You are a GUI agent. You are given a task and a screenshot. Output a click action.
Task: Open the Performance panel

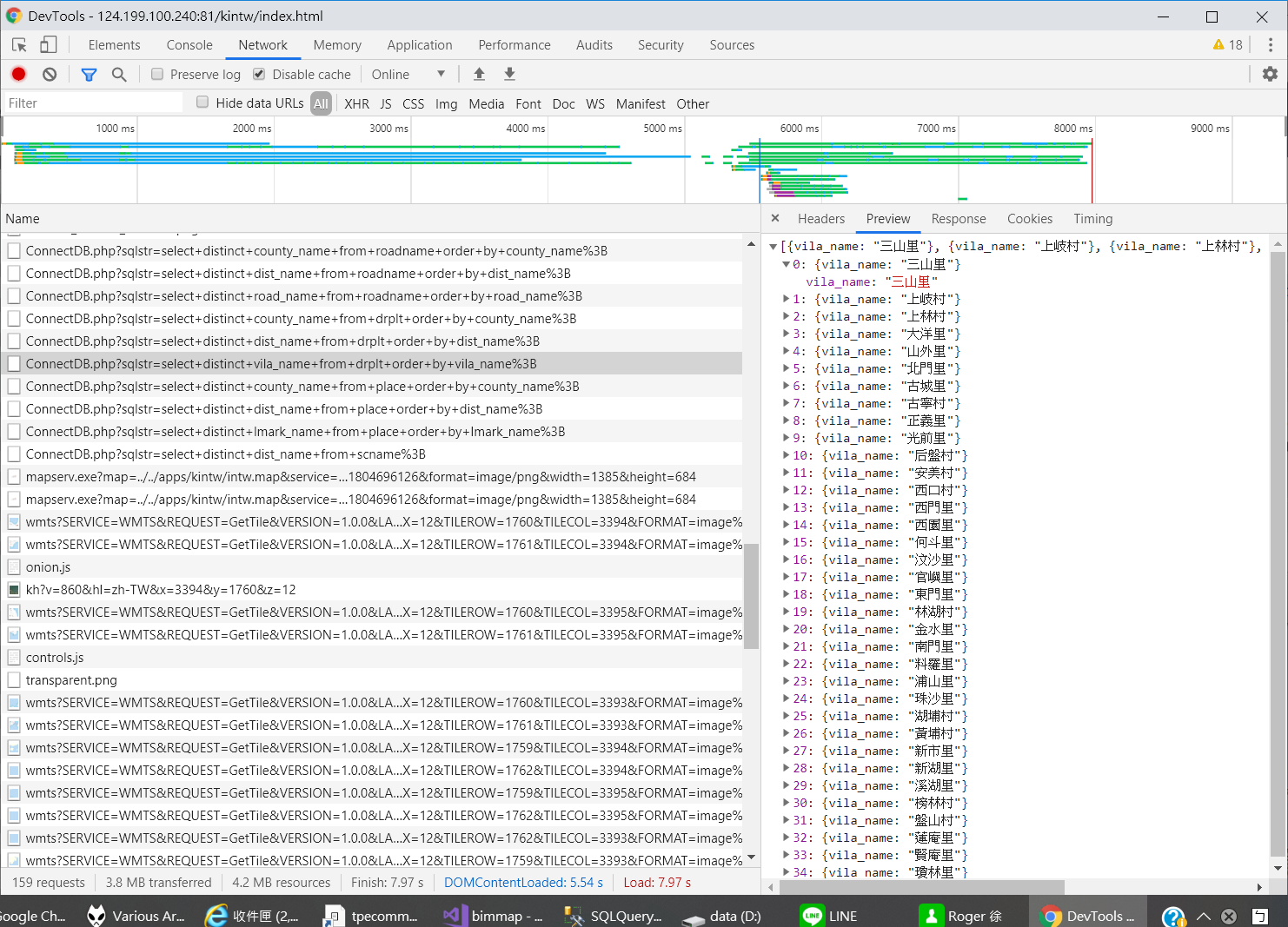tap(515, 45)
